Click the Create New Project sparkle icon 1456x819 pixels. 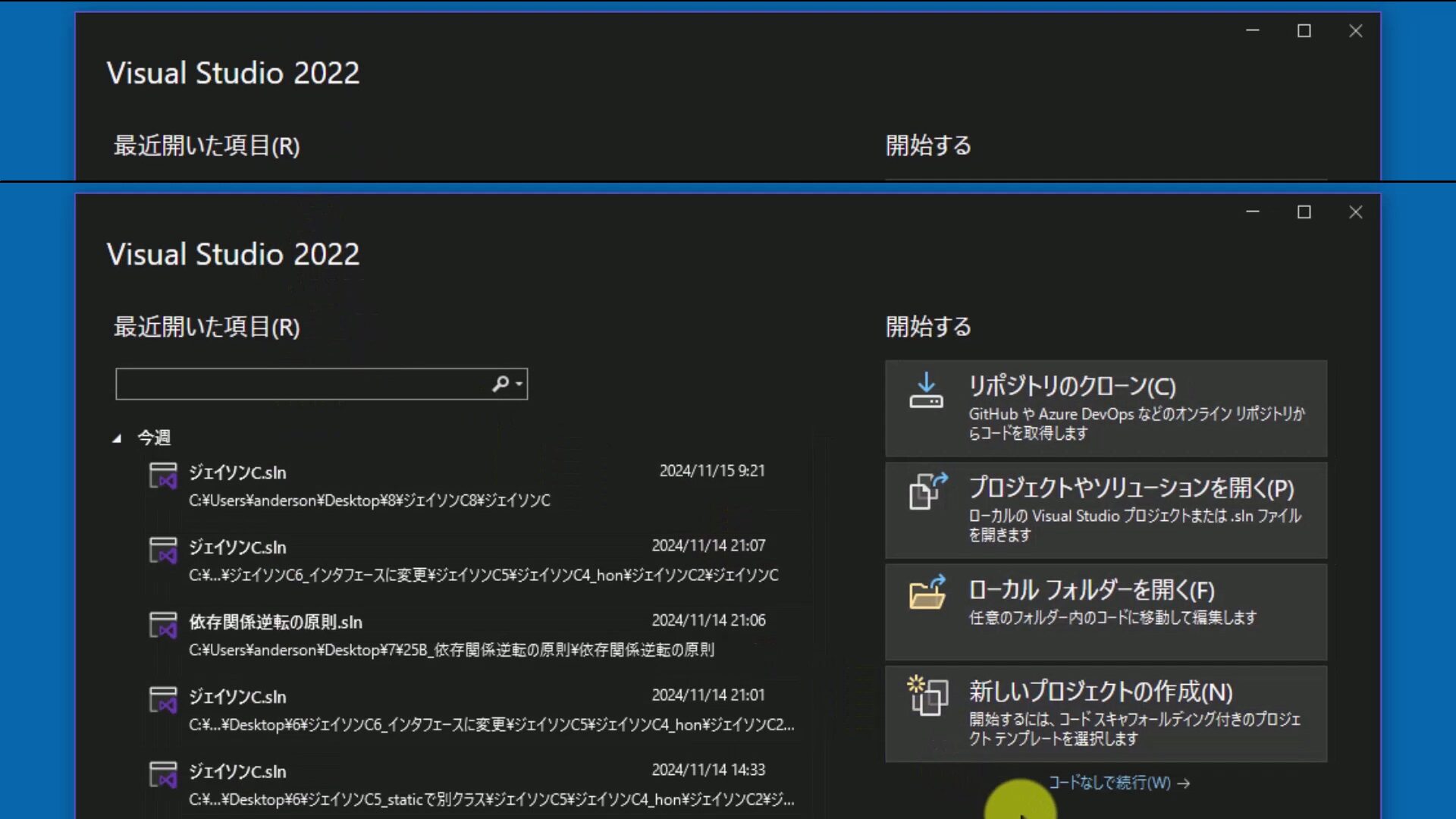click(x=927, y=695)
